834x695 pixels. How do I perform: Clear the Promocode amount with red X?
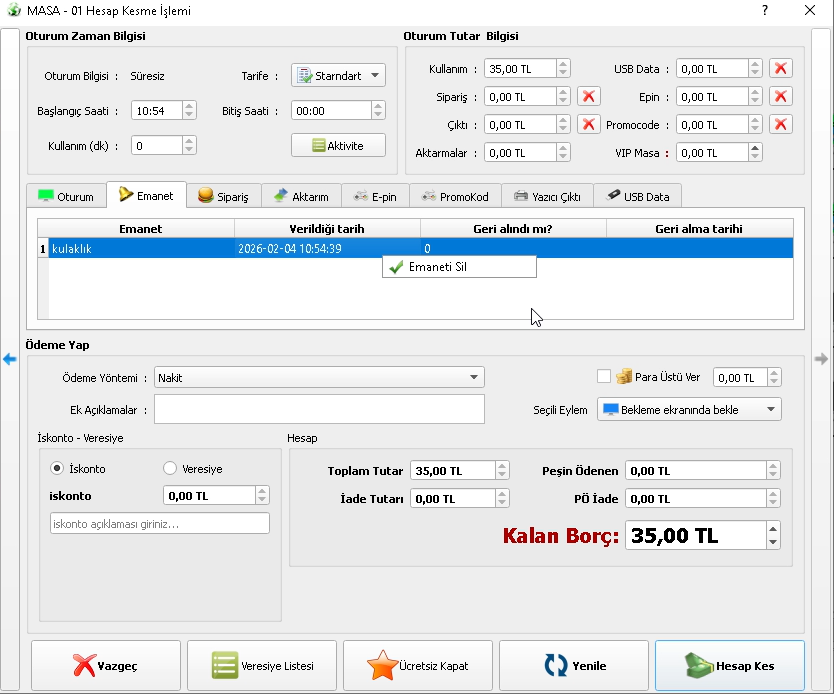[781, 125]
